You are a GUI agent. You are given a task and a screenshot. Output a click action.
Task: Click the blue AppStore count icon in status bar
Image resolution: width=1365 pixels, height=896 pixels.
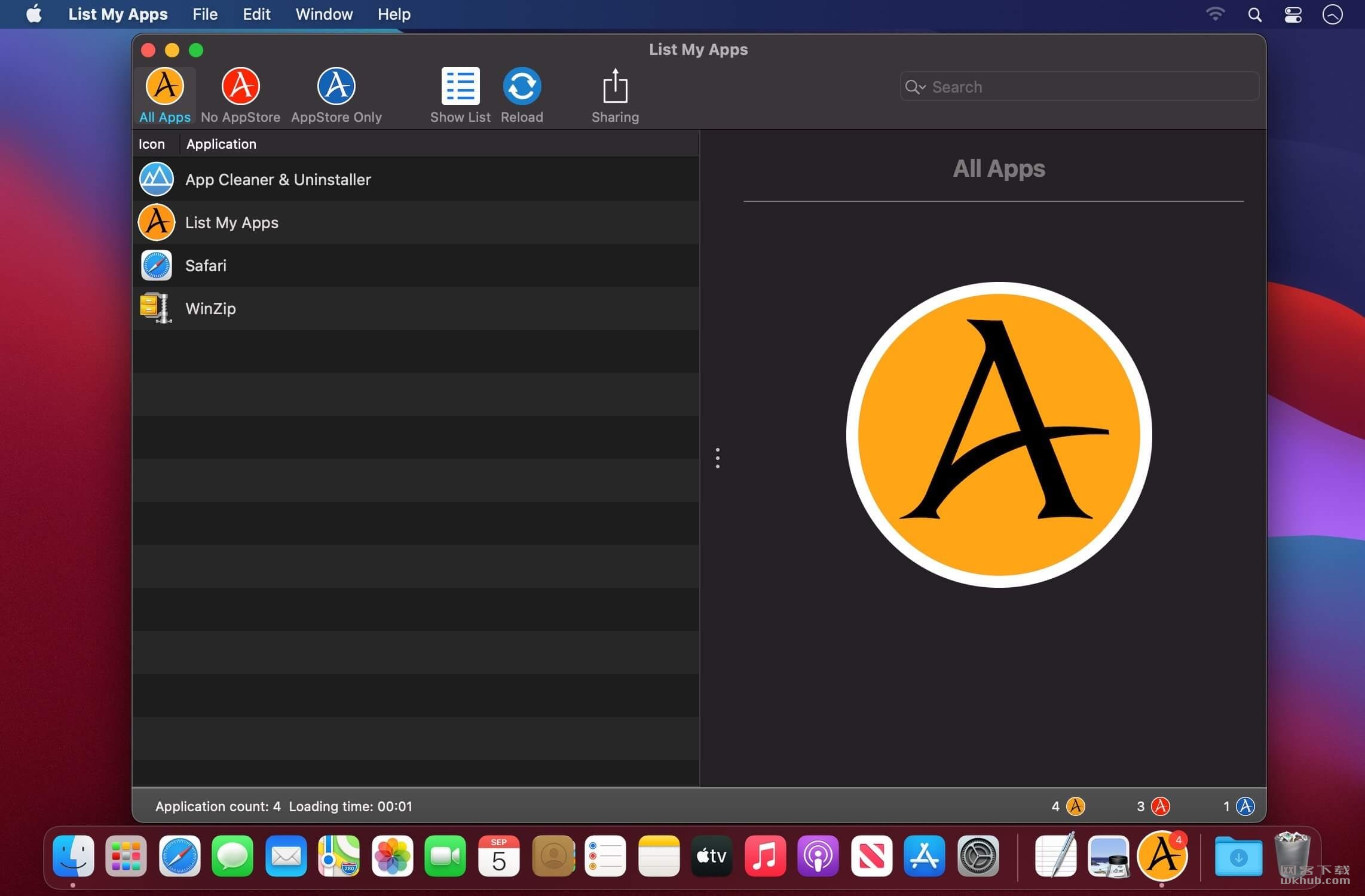coord(1245,806)
